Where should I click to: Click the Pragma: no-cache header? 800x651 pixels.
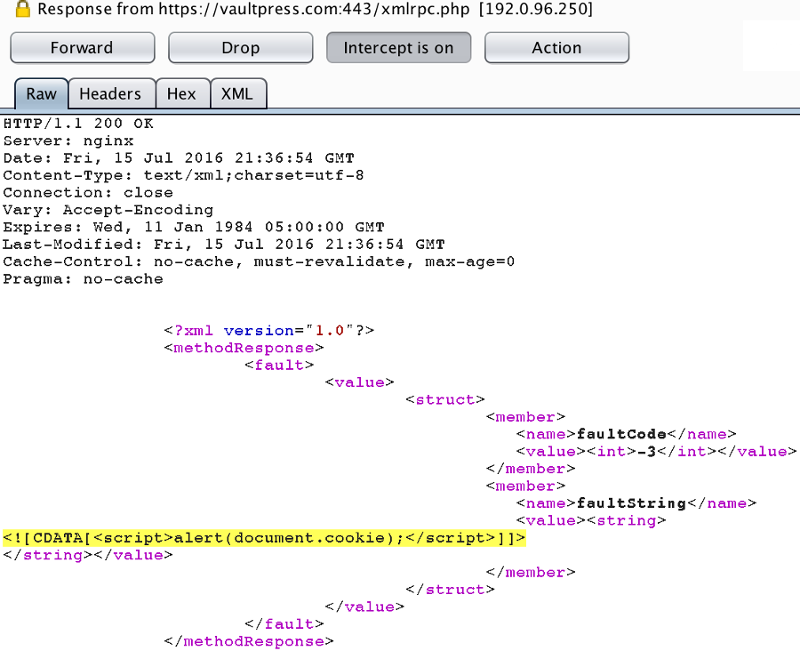83,279
